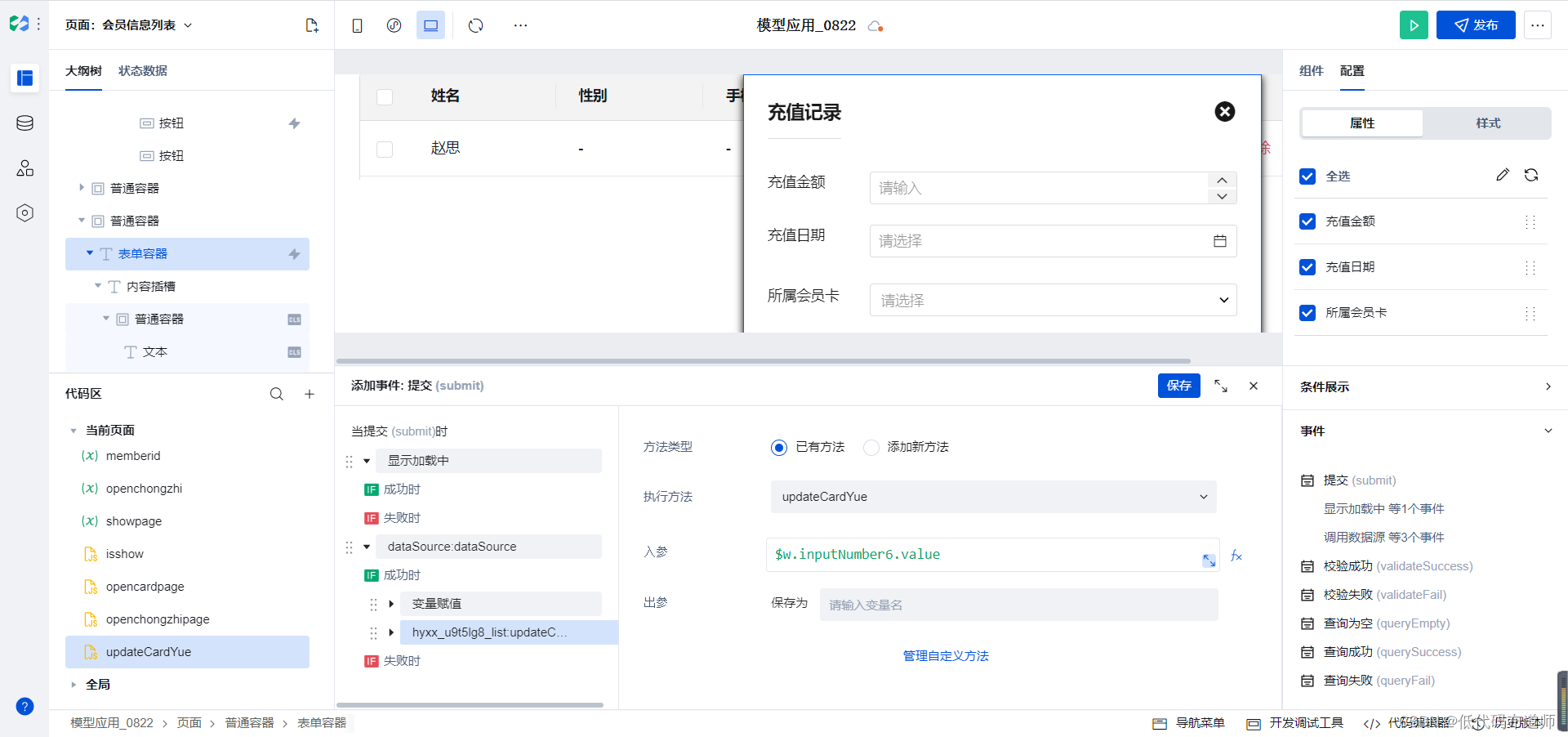Toggle the 全选 checkbox
Image resolution: width=1568 pixels, height=737 pixels.
[1307, 176]
